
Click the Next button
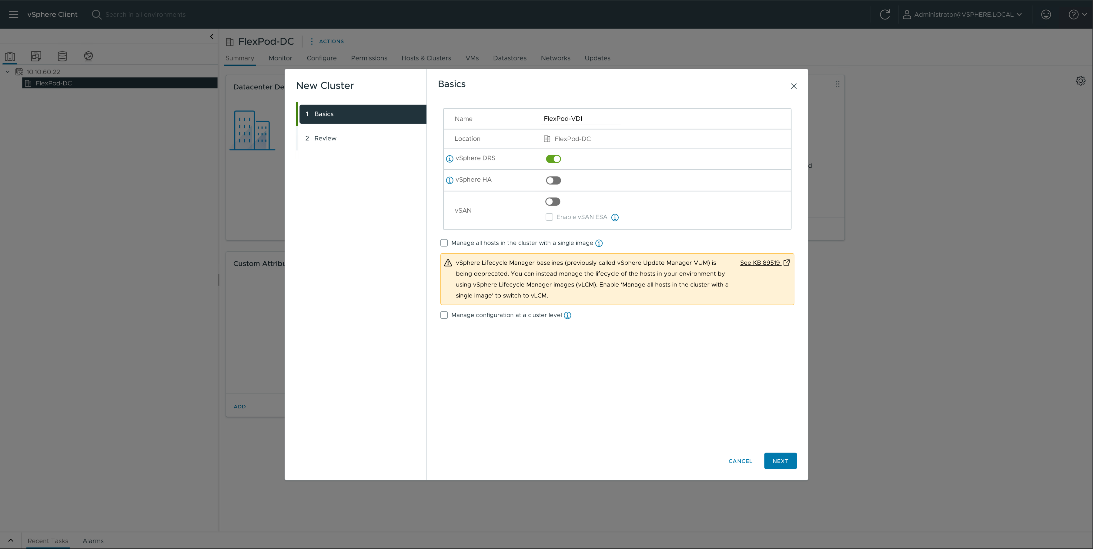click(x=780, y=461)
